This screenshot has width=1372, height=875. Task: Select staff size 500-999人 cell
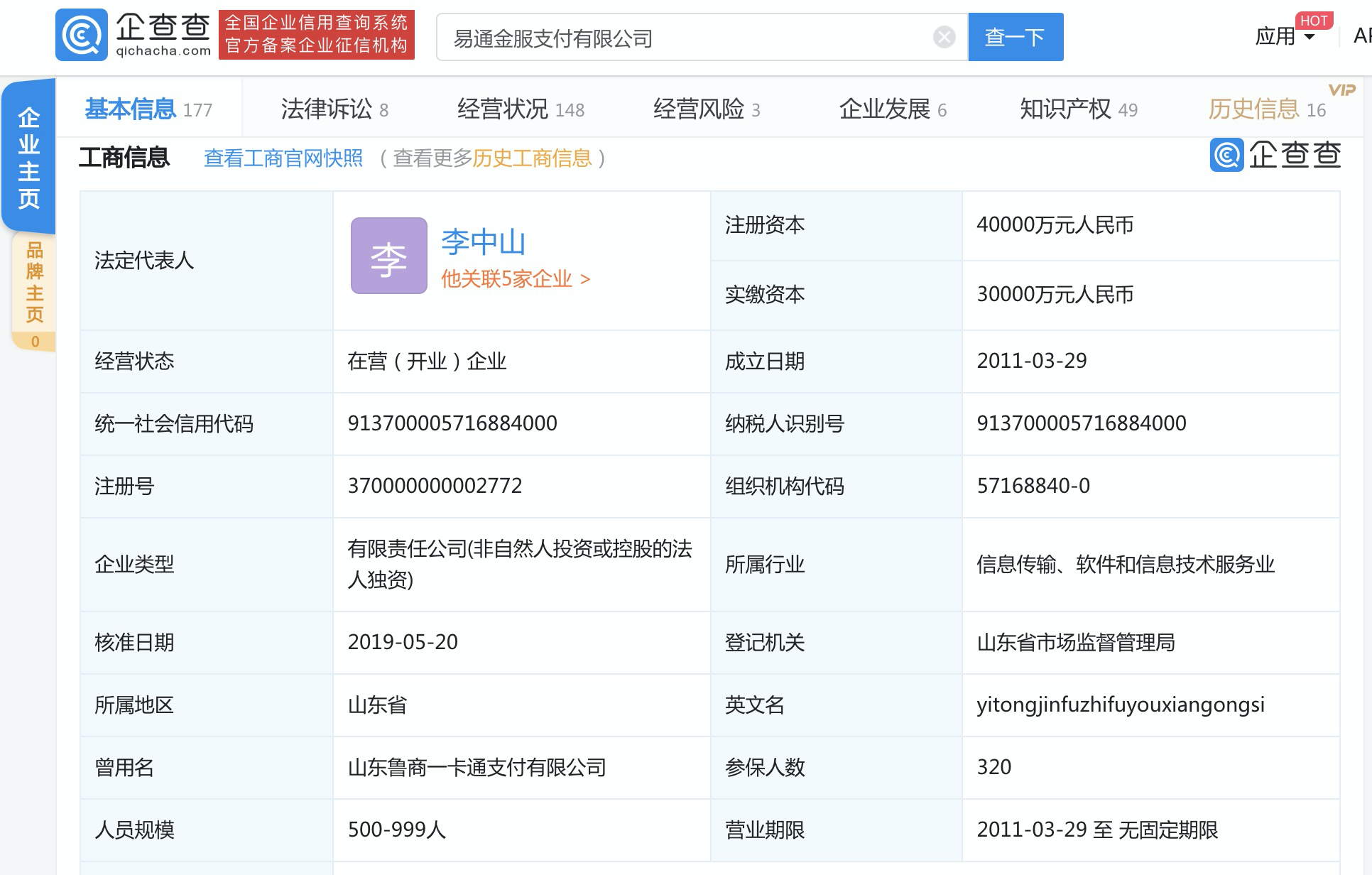tap(521, 830)
